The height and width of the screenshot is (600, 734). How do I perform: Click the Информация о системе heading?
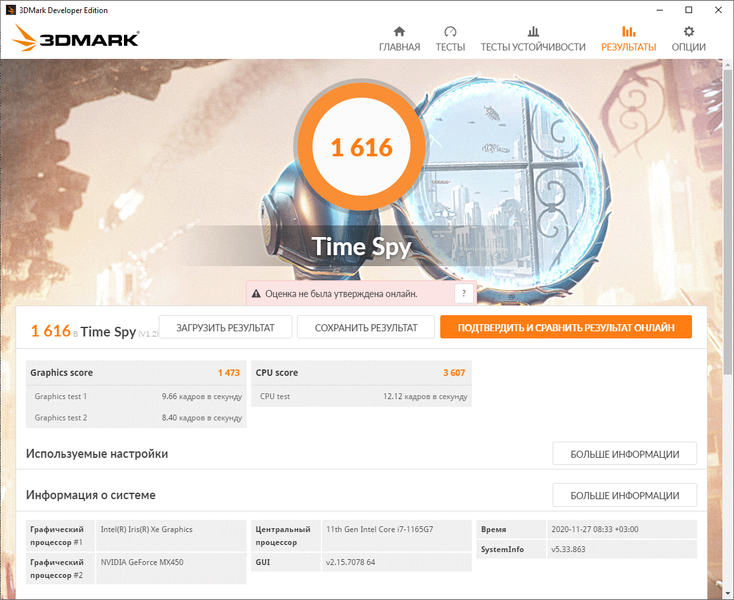point(91,495)
